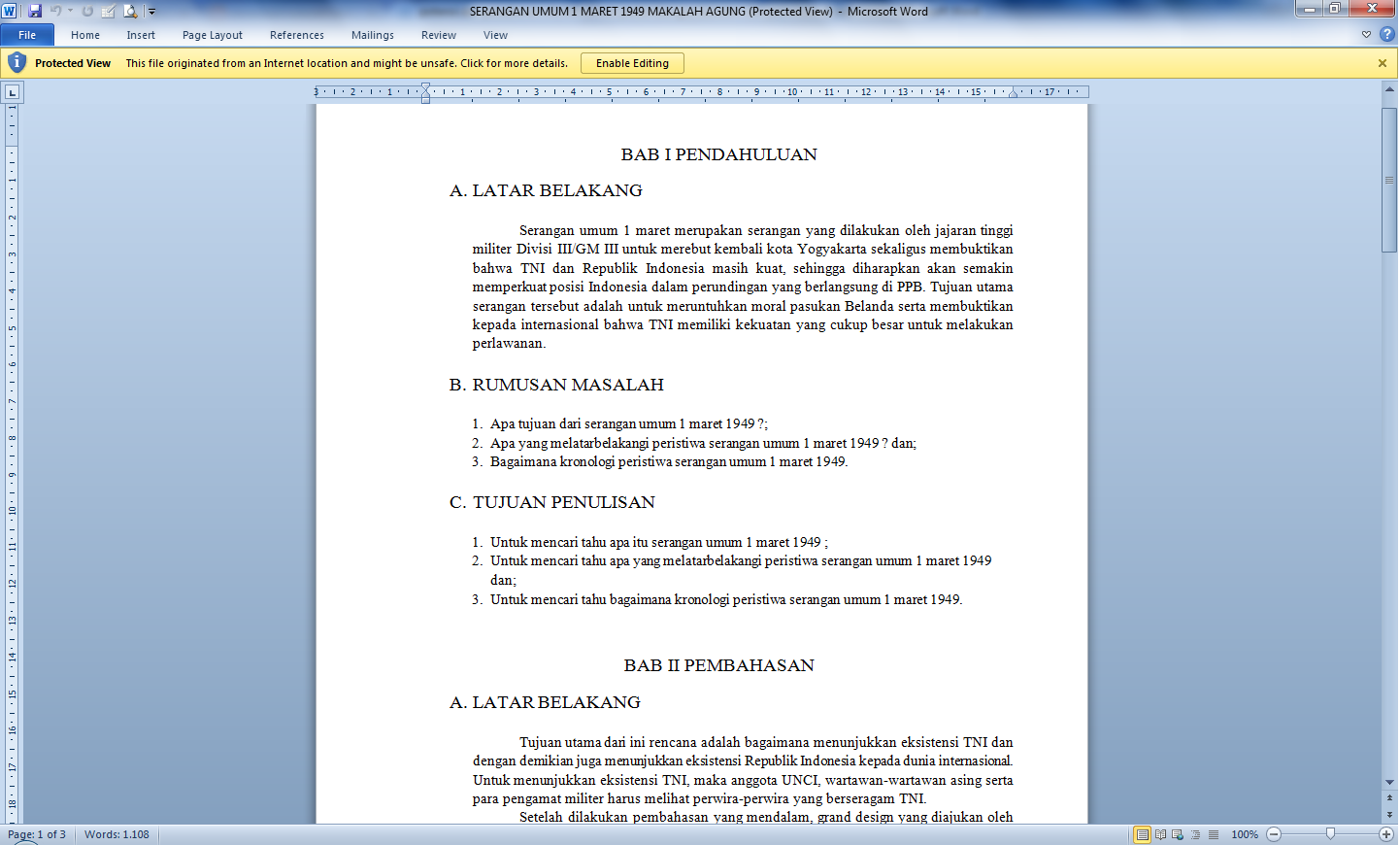Open Print Preview magnifier icon
This screenshot has width=1400, height=845.
130,11
